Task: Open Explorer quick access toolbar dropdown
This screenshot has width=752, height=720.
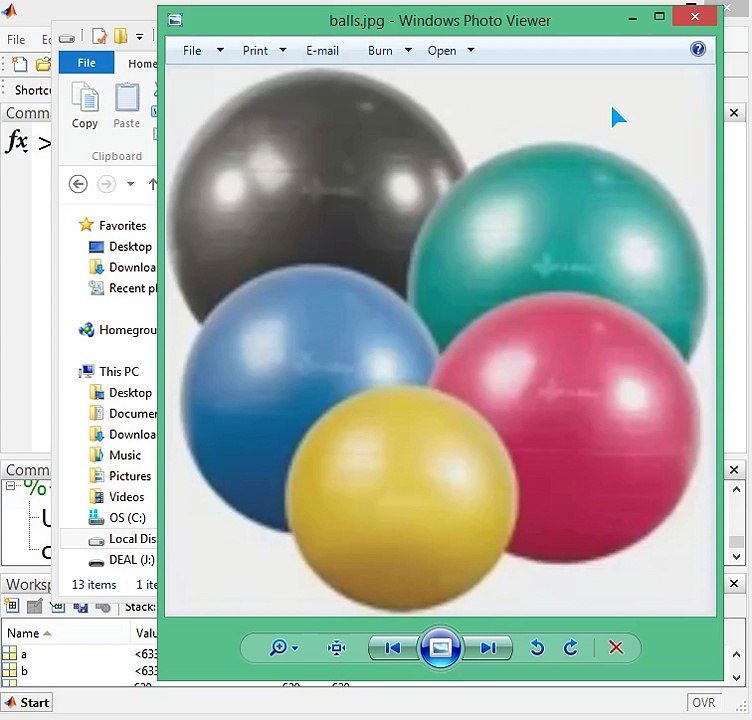Action: 139,36
